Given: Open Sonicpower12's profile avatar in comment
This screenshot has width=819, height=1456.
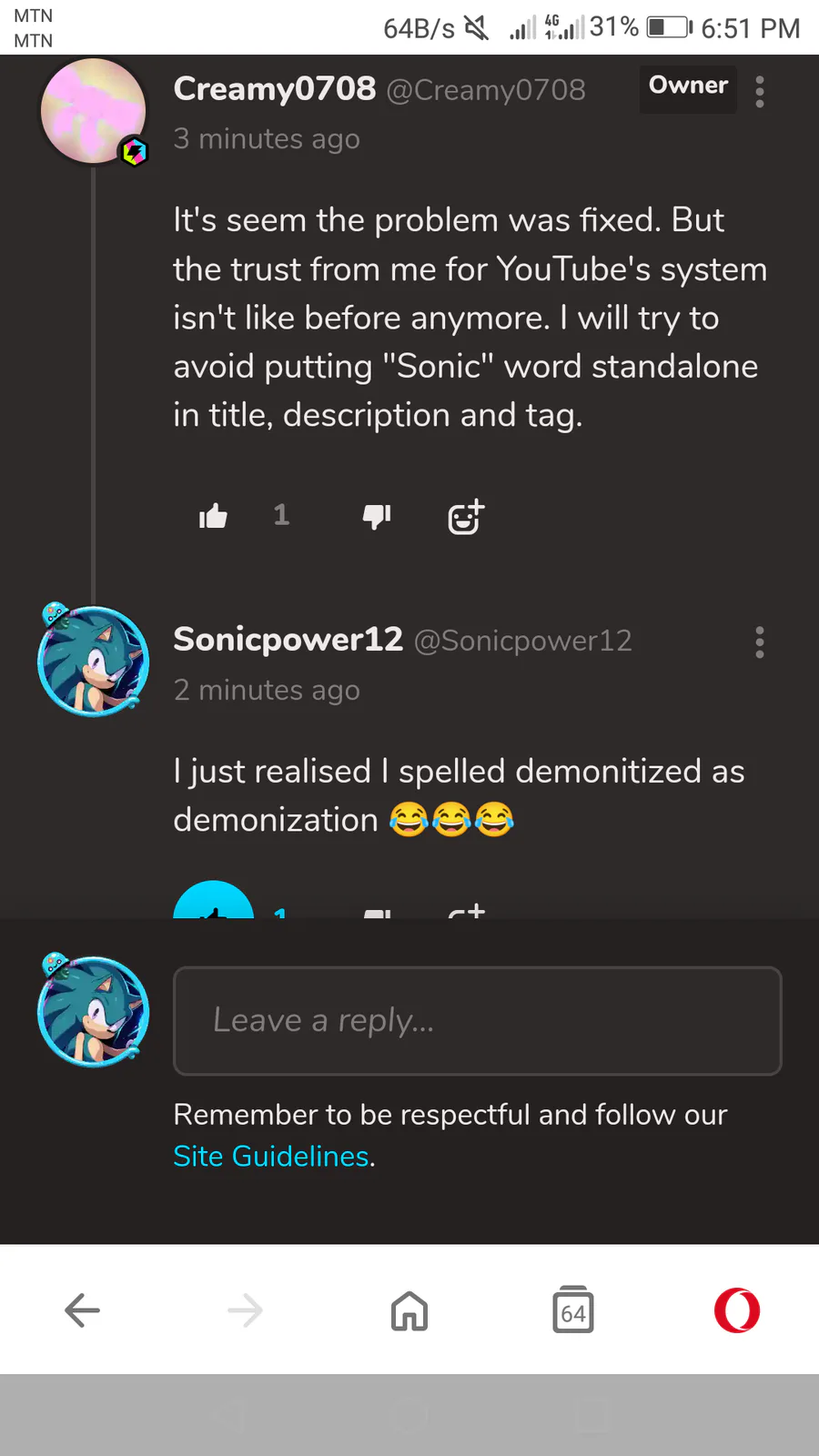Looking at the screenshot, I should [x=93, y=662].
